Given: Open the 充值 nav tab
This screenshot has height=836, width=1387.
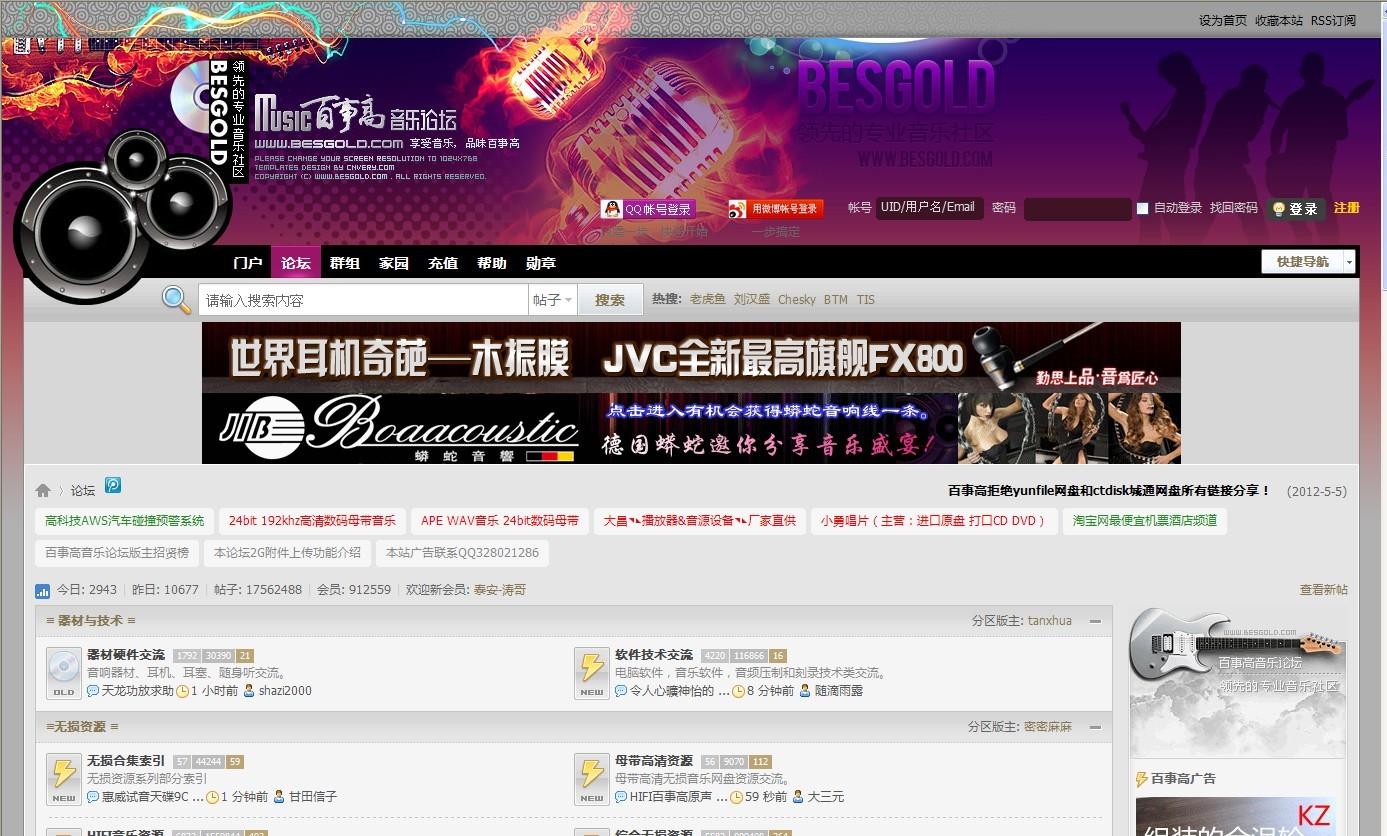Looking at the screenshot, I should (x=443, y=263).
